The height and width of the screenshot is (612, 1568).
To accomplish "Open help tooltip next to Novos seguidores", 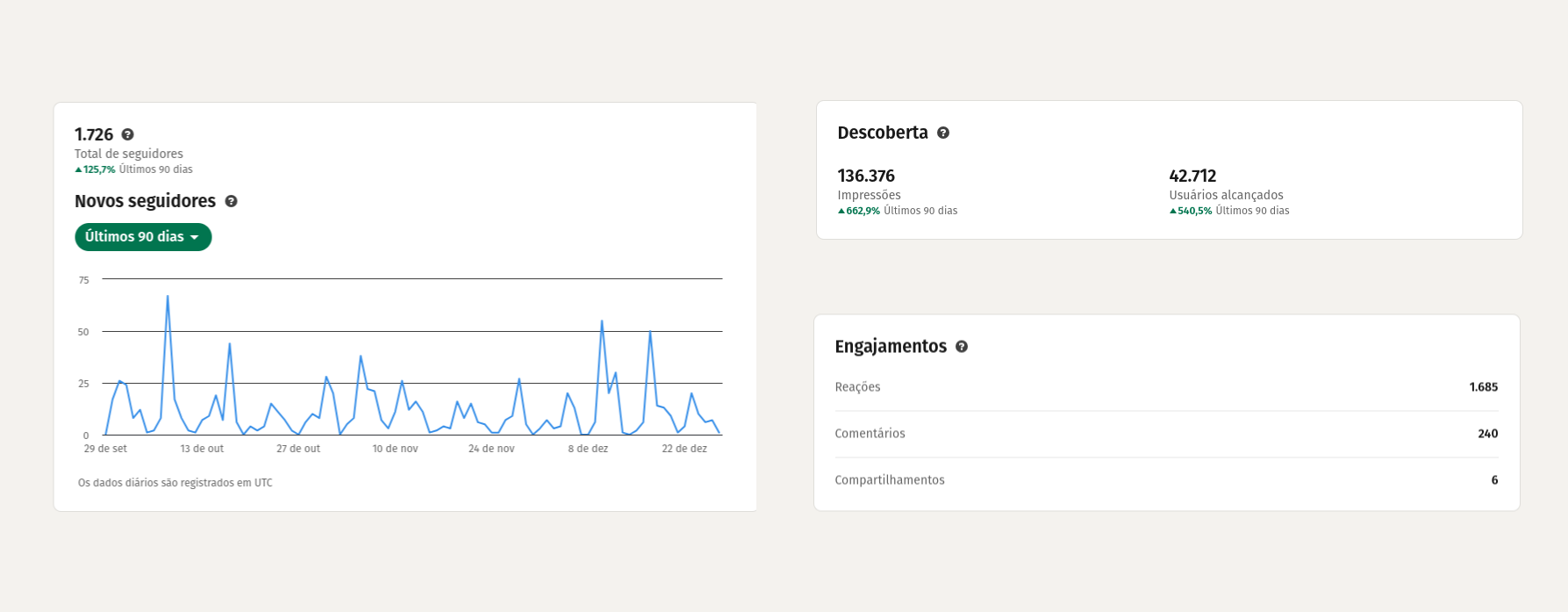I will coord(231,201).
